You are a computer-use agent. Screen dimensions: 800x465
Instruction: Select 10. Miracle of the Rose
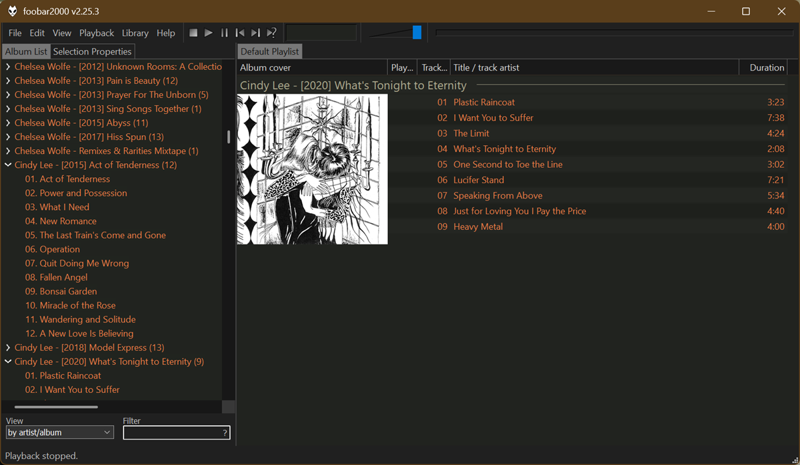[70, 305]
